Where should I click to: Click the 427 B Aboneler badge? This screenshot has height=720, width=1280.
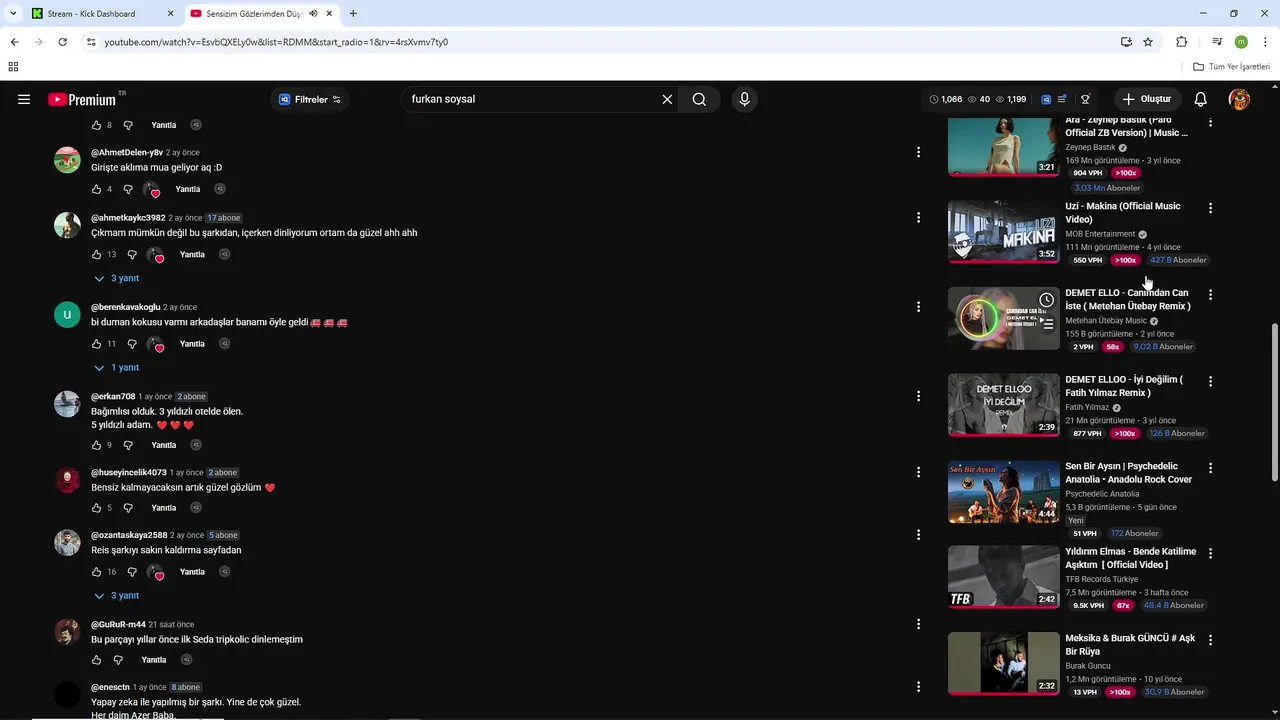click(1178, 260)
